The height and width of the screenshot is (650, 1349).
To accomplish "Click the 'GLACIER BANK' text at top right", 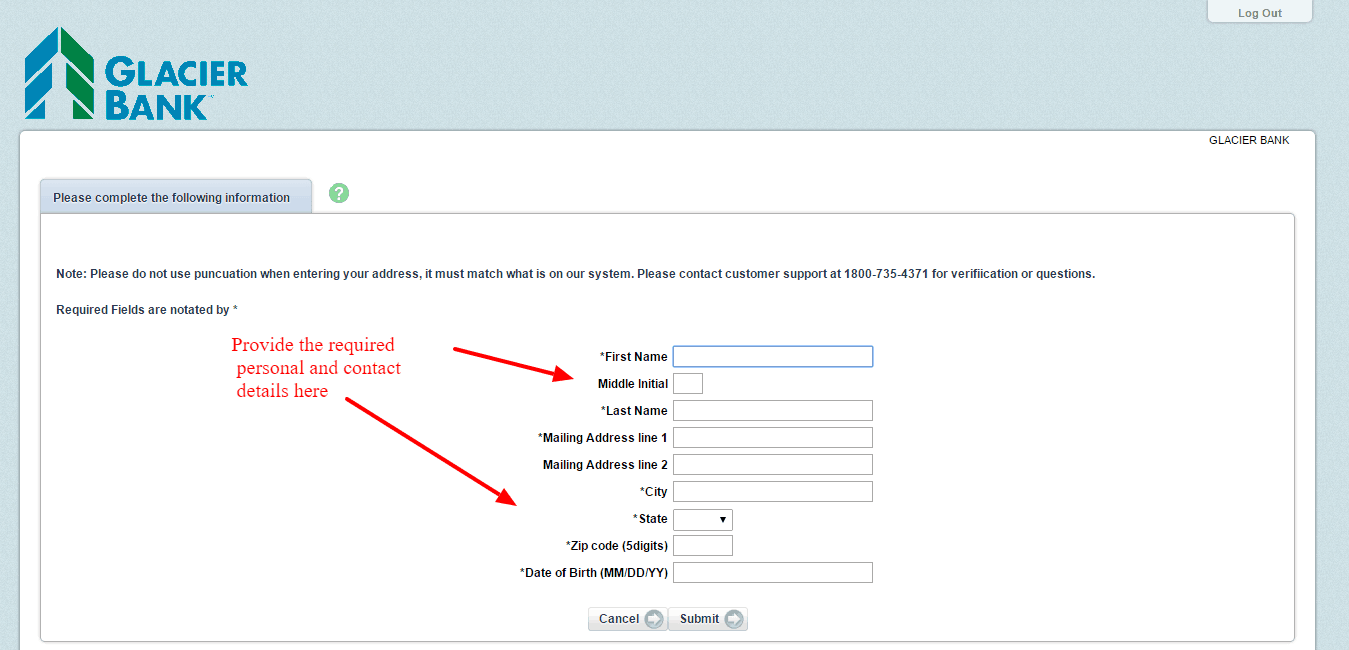I will [x=1249, y=140].
